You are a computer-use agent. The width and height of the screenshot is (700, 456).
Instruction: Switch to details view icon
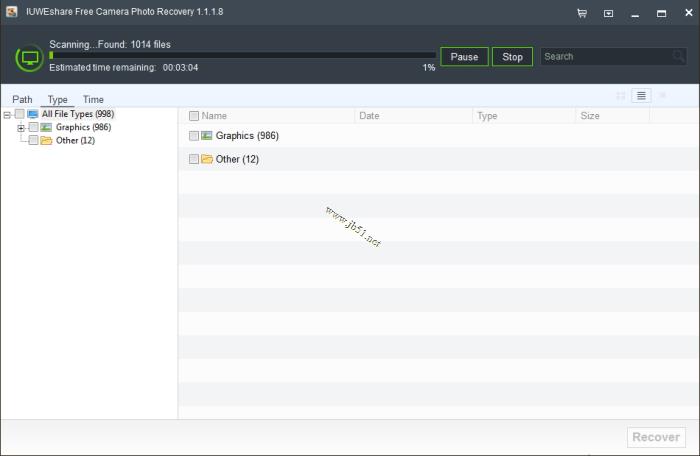tap(662, 96)
